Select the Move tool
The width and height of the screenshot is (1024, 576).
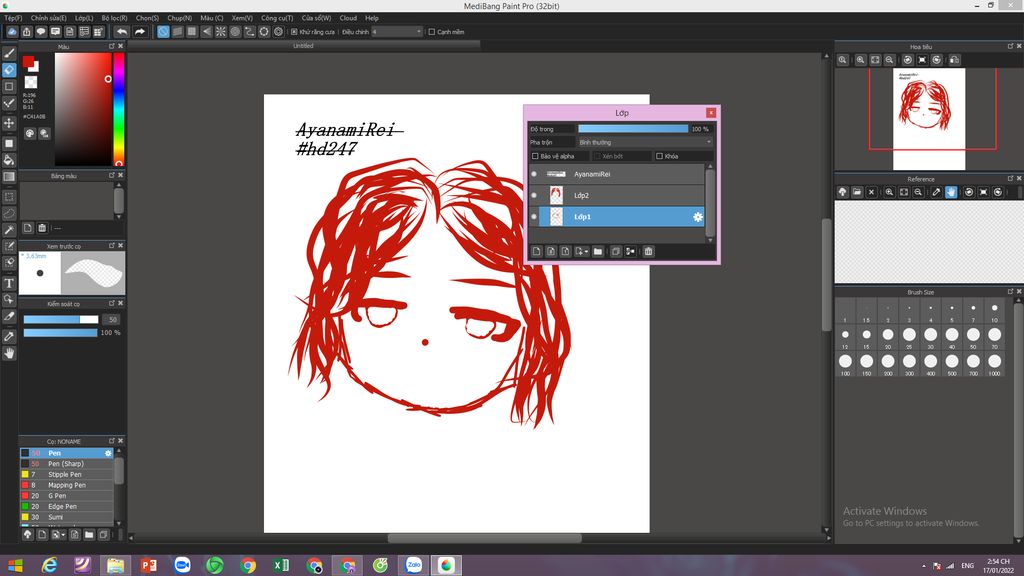point(9,123)
